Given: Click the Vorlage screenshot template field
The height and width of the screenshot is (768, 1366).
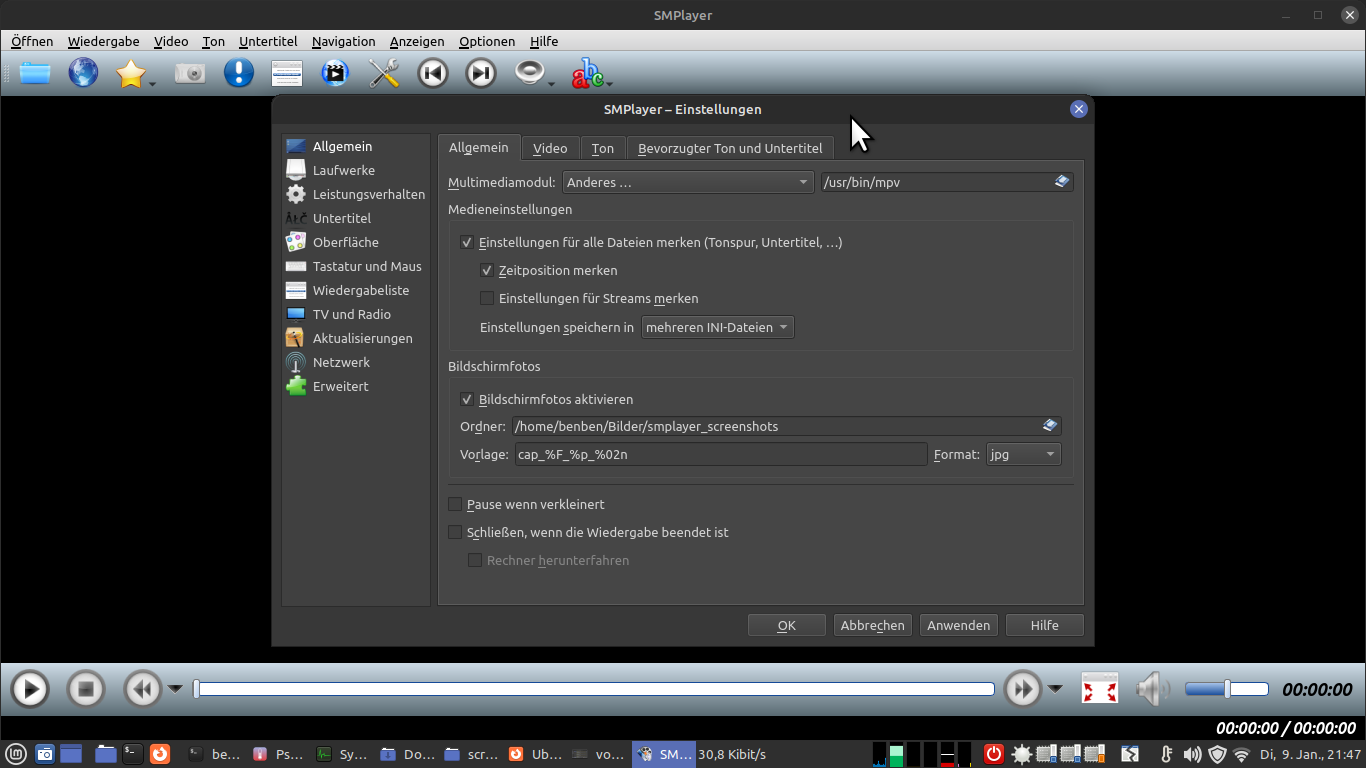Looking at the screenshot, I should coord(721,454).
